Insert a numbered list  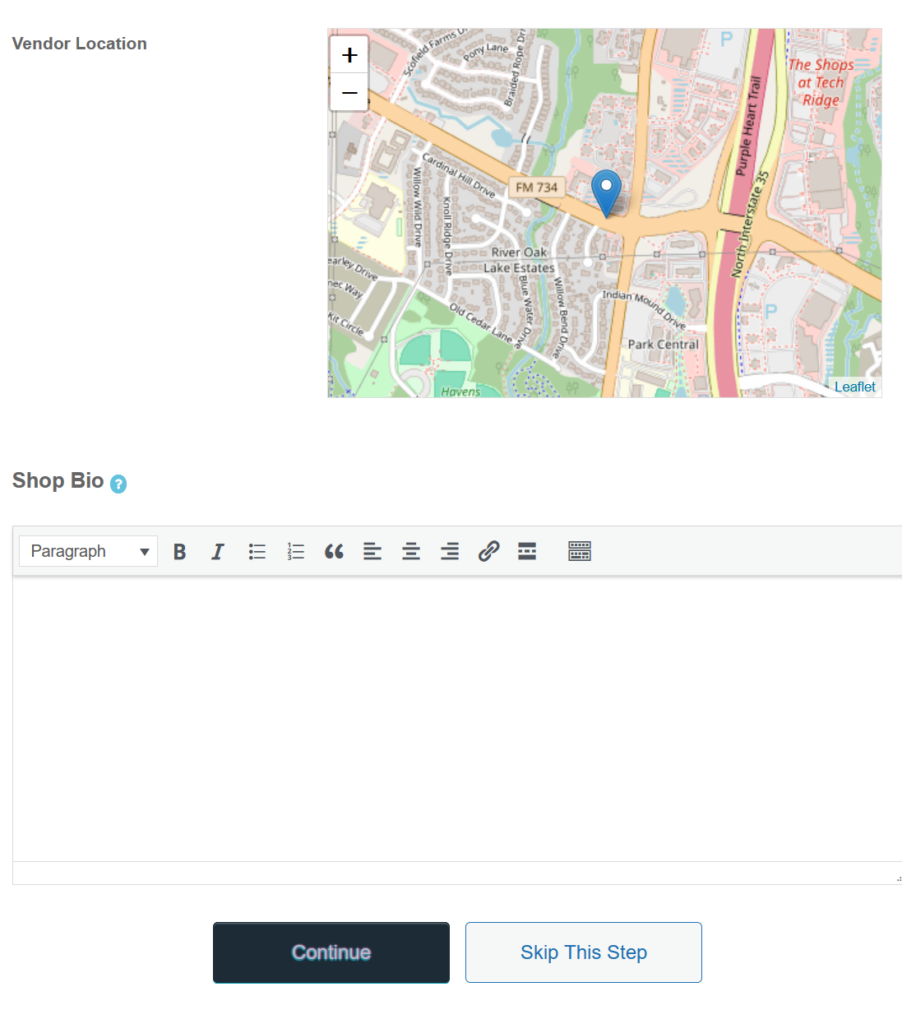[x=295, y=551]
